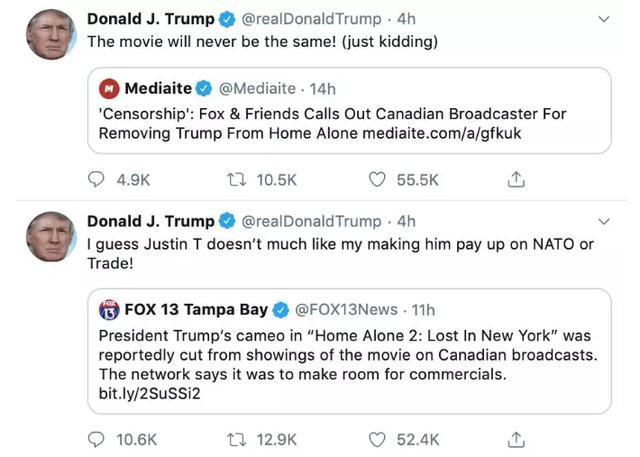Share the first Trump tweet
Viewport: 640px width, 457px height.
point(516,180)
